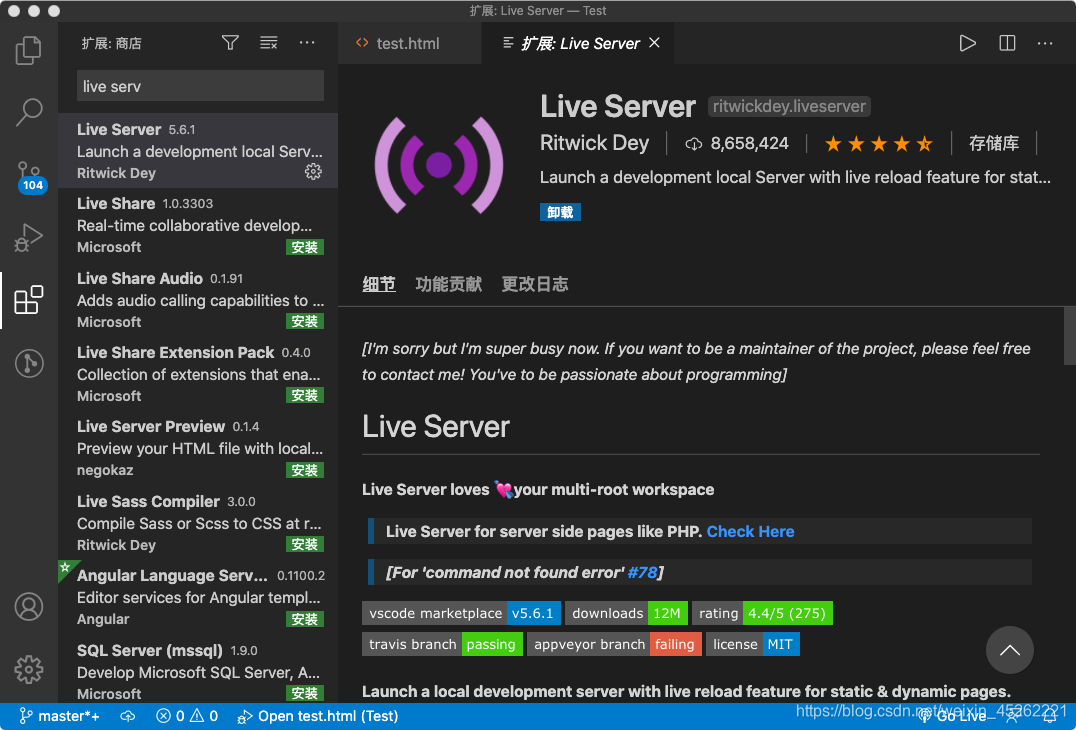Split the editor right
This screenshot has width=1076, height=730.
(1007, 43)
